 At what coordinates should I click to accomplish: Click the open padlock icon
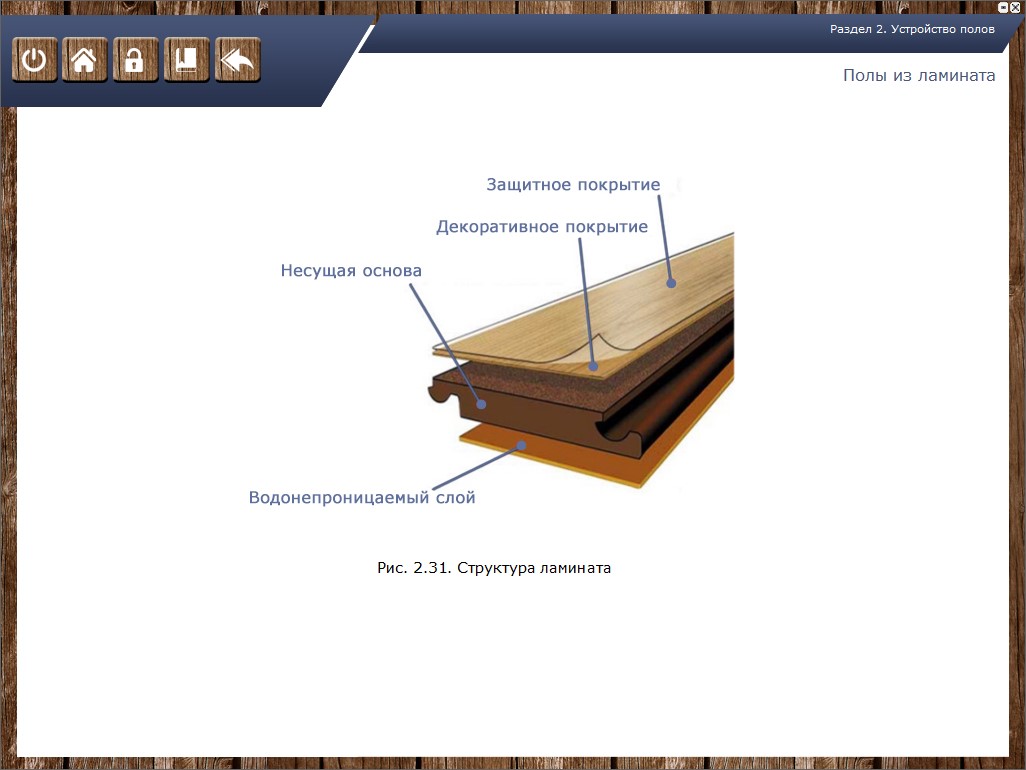click(x=135, y=60)
